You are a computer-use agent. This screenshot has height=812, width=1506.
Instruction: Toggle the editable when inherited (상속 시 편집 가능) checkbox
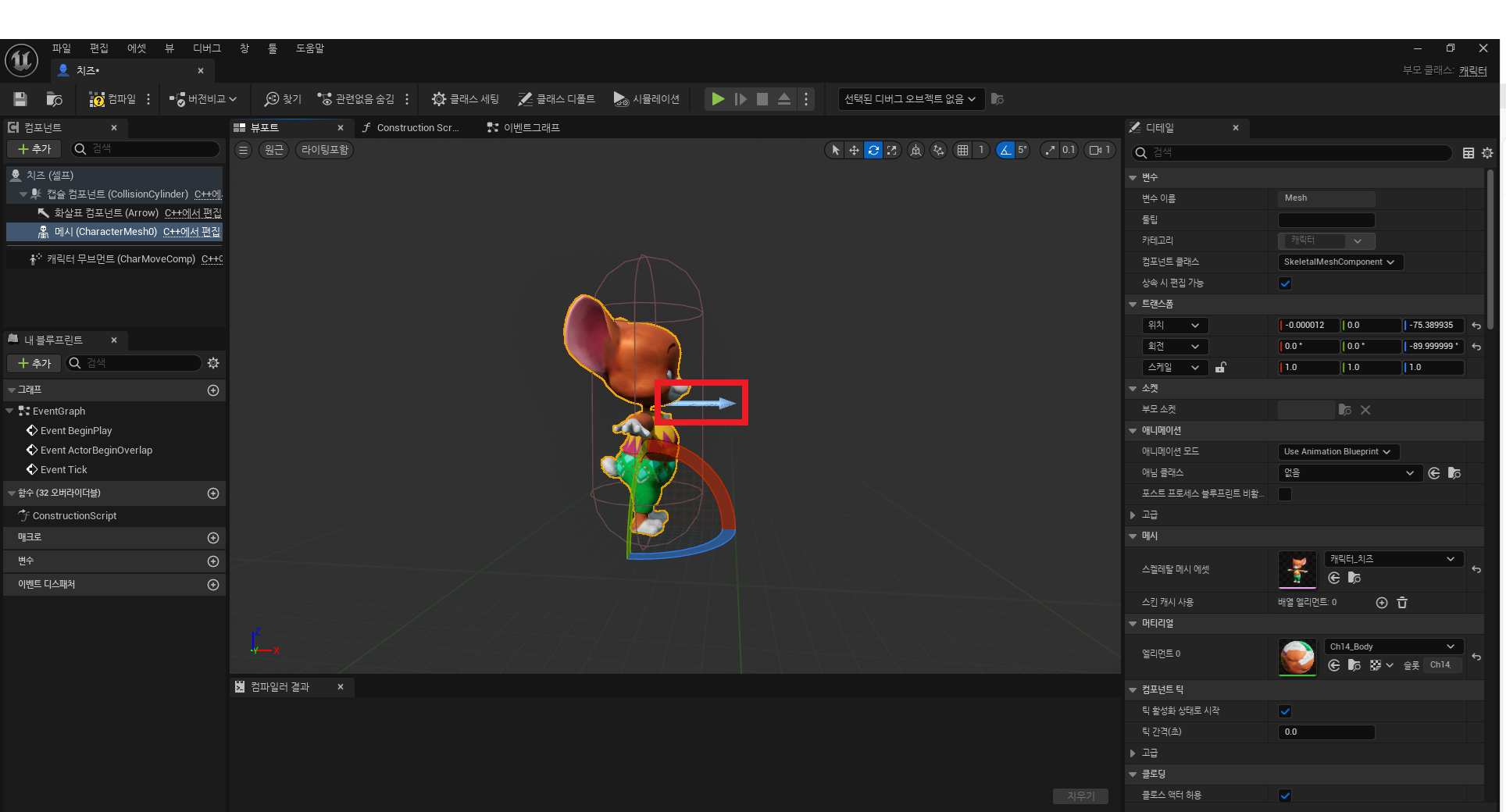(x=1285, y=283)
